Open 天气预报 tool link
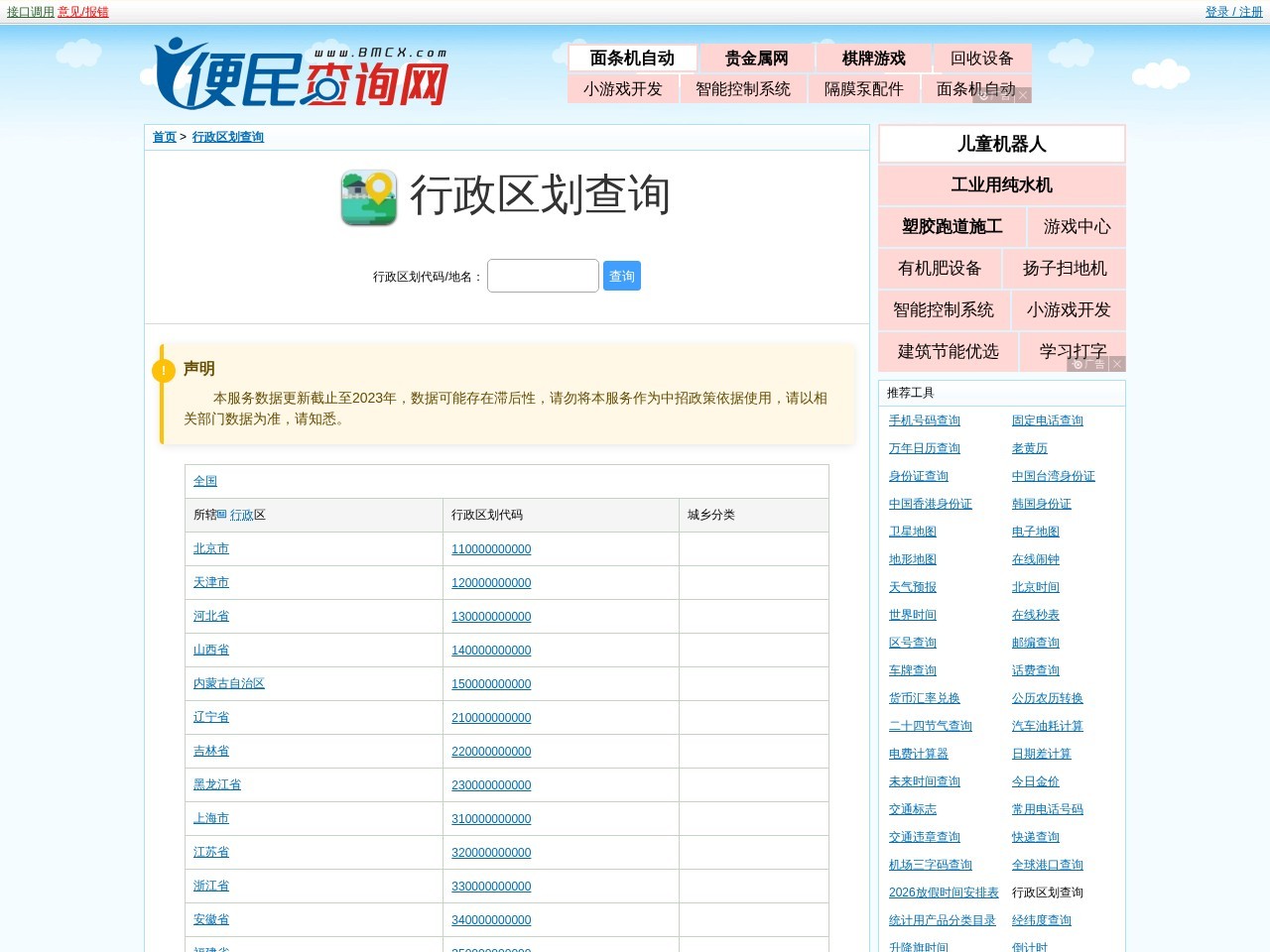1270x952 pixels. [913, 587]
